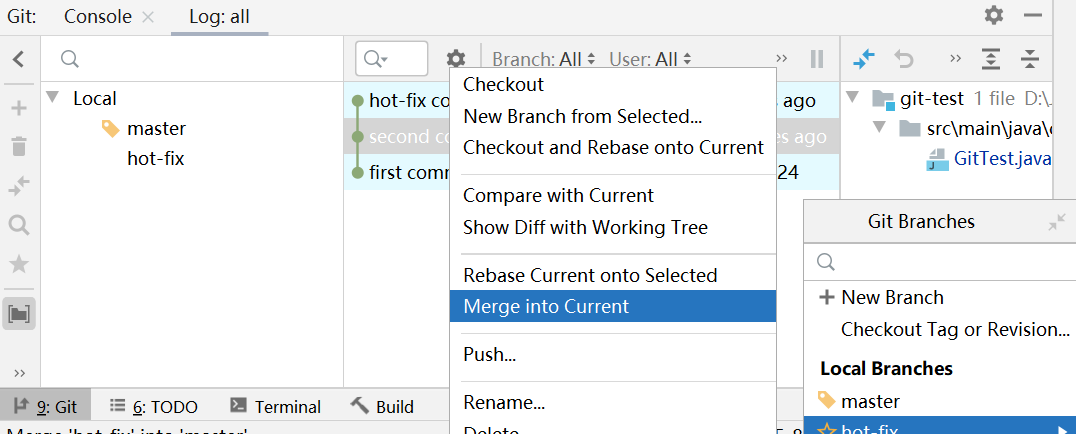The image size is (1076, 434).
Task: Collapse the branches pane with left arrow
Action: click(x=19, y=59)
